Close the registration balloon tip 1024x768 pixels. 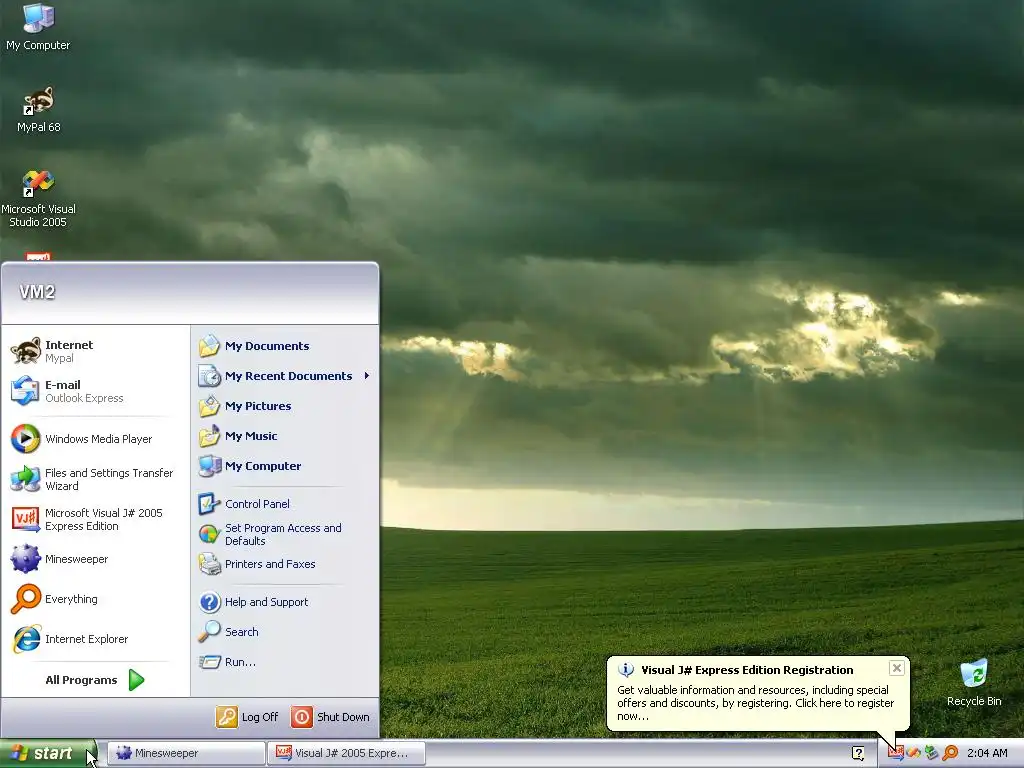point(897,668)
